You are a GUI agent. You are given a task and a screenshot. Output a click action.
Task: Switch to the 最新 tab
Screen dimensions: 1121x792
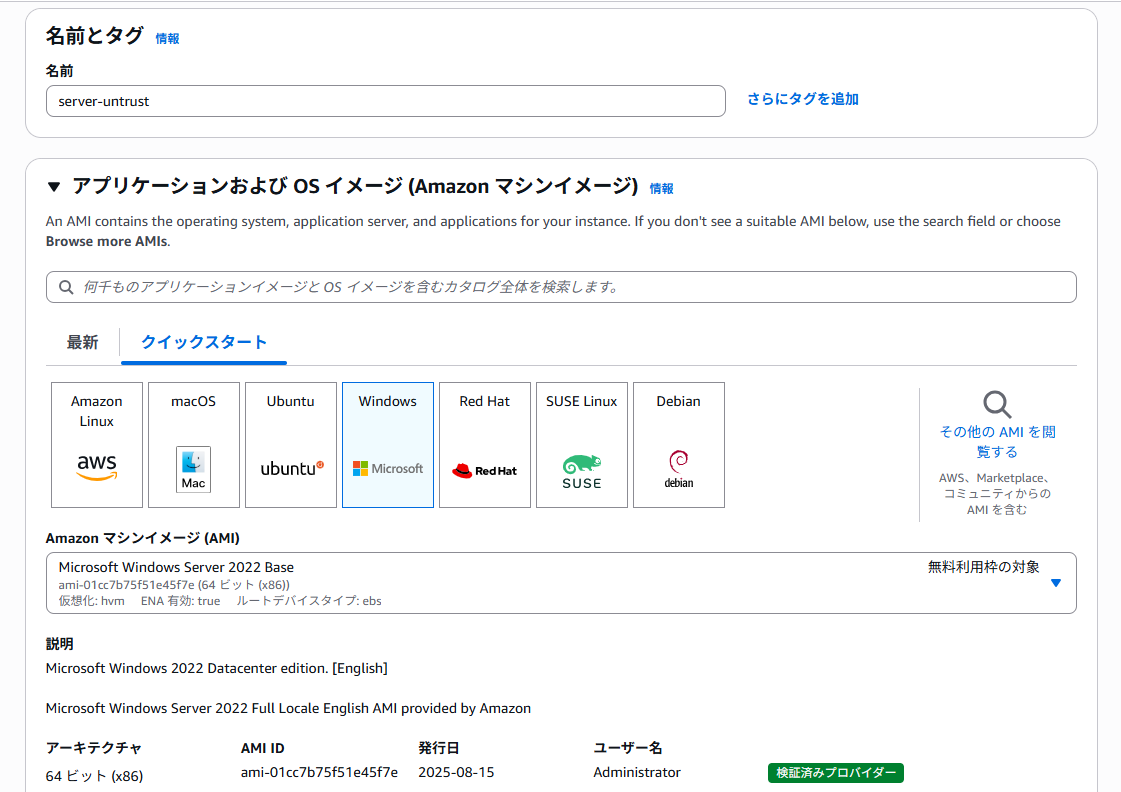click(82, 342)
